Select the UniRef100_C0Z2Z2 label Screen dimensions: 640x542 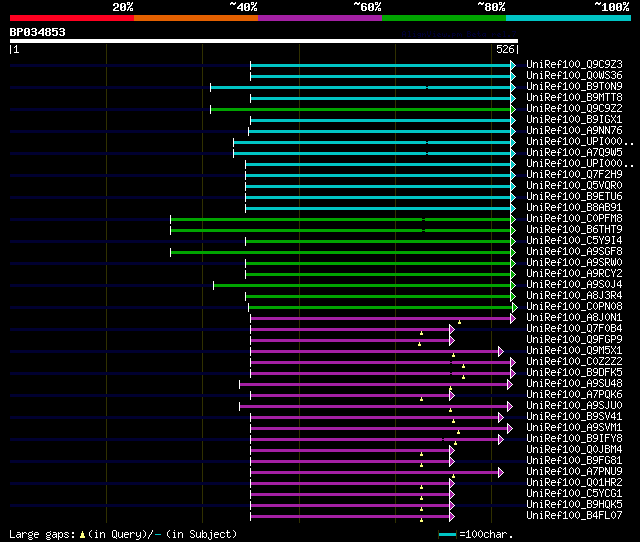574,362
